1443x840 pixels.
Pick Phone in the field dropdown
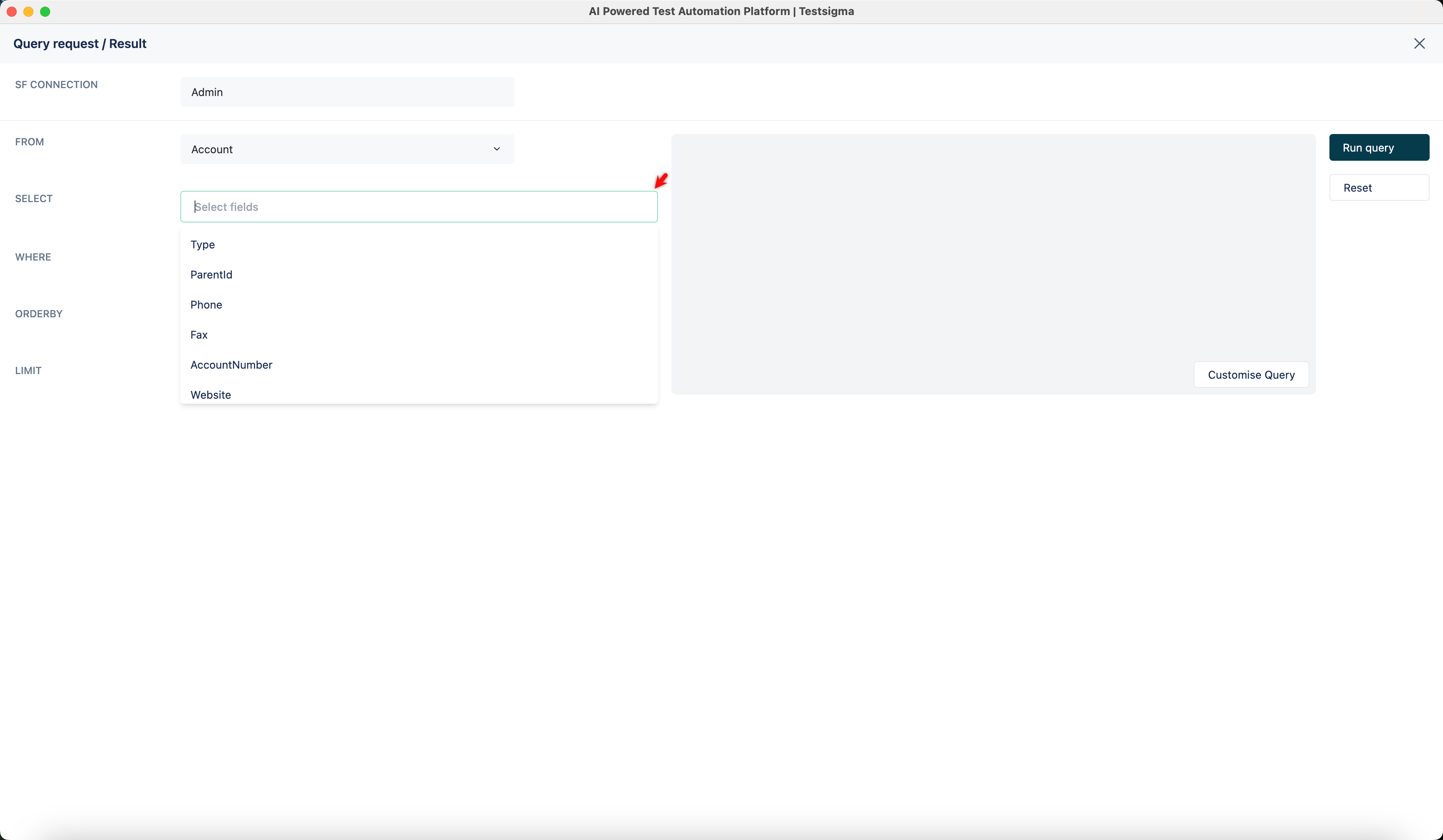[206, 305]
